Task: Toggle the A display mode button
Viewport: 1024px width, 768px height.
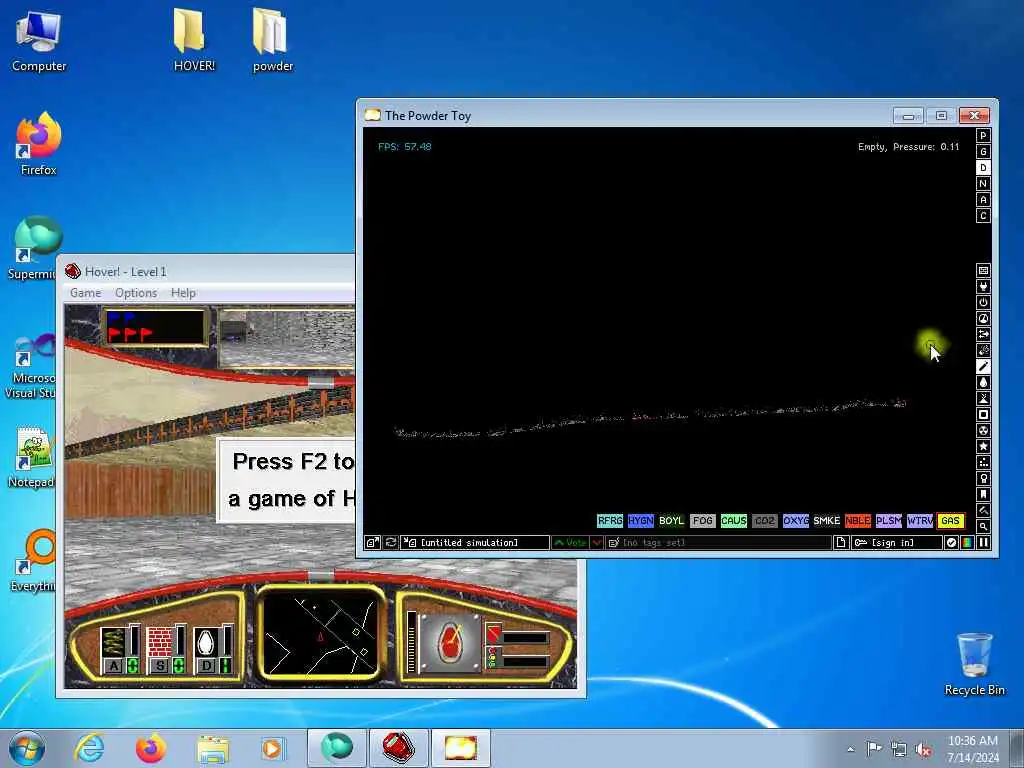Action: click(983, 200)
